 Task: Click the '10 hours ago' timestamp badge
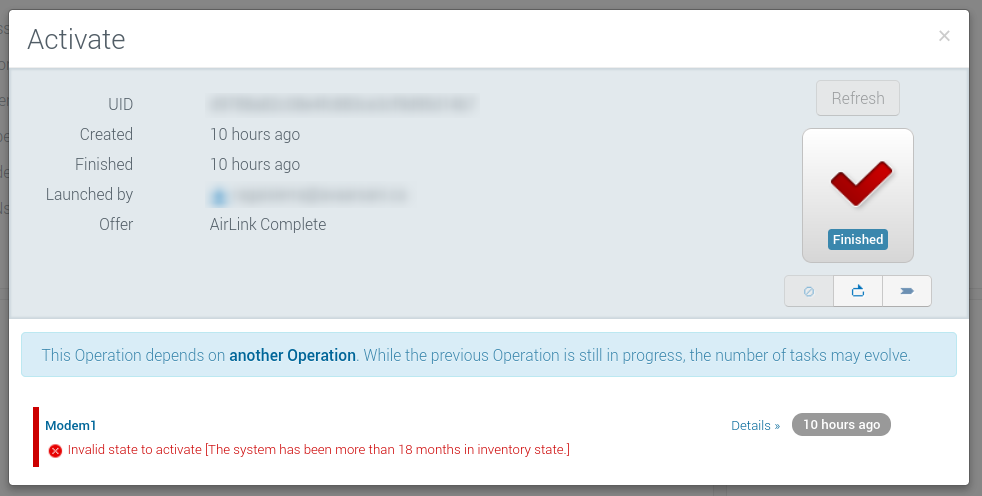pyautogui.click(x=841, y=425)
